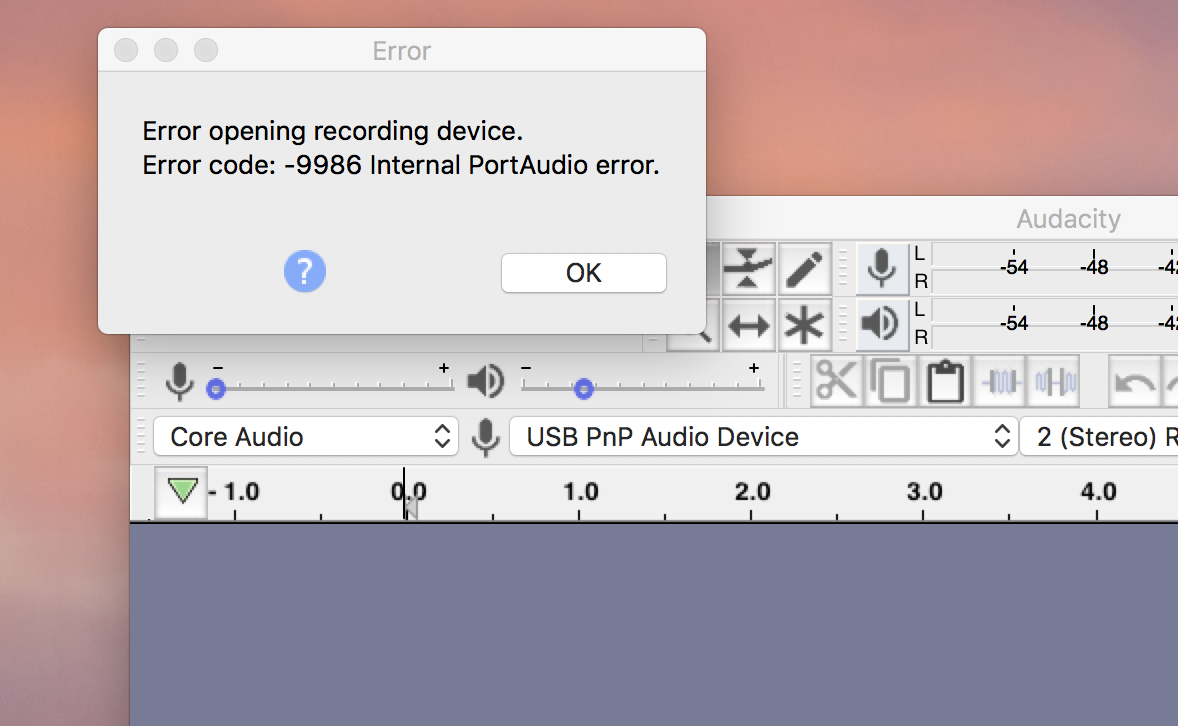Dismiss the error with OK
This screenshot has height=726, width=1178.
[583, 272]
